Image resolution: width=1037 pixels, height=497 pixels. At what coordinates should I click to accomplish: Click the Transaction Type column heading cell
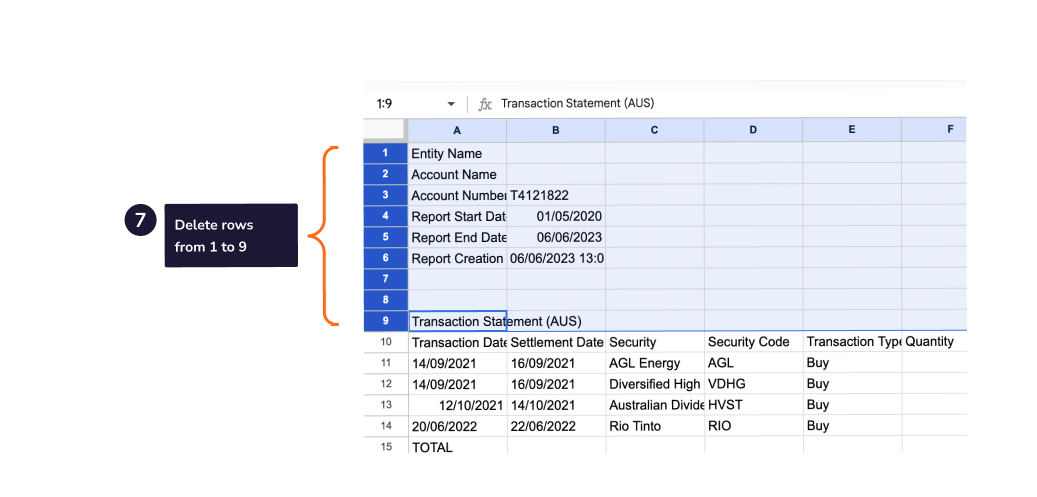click(851, 342)
